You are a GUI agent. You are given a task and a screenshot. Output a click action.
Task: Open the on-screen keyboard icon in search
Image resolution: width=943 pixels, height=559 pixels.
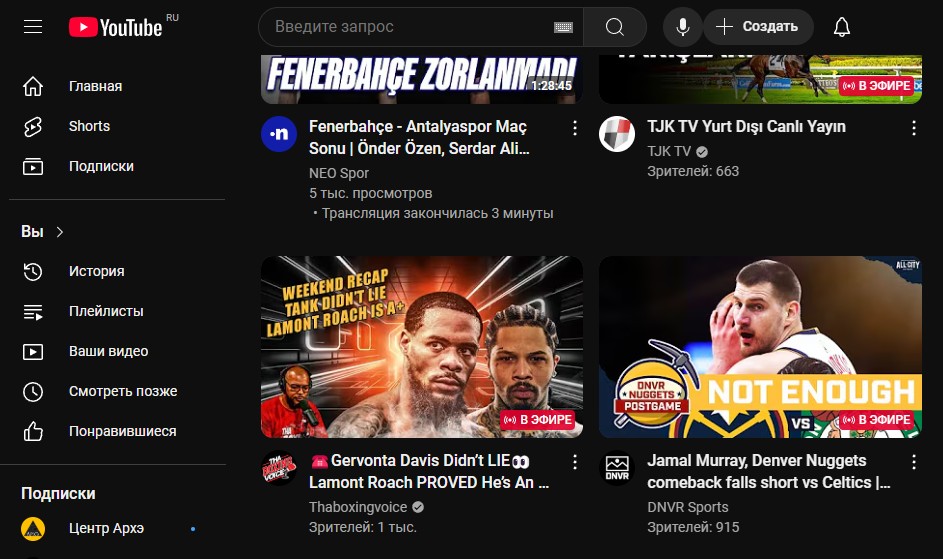click(563, 27)
